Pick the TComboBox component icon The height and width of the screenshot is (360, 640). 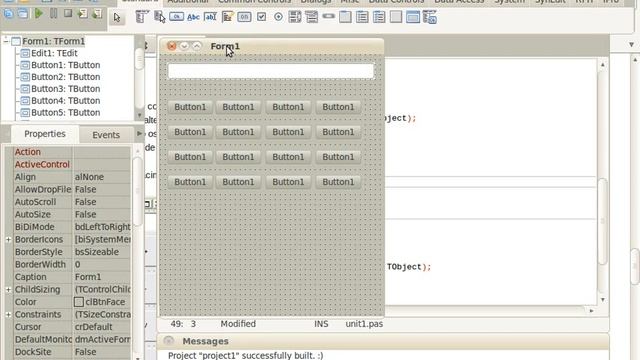pos(312,17)
